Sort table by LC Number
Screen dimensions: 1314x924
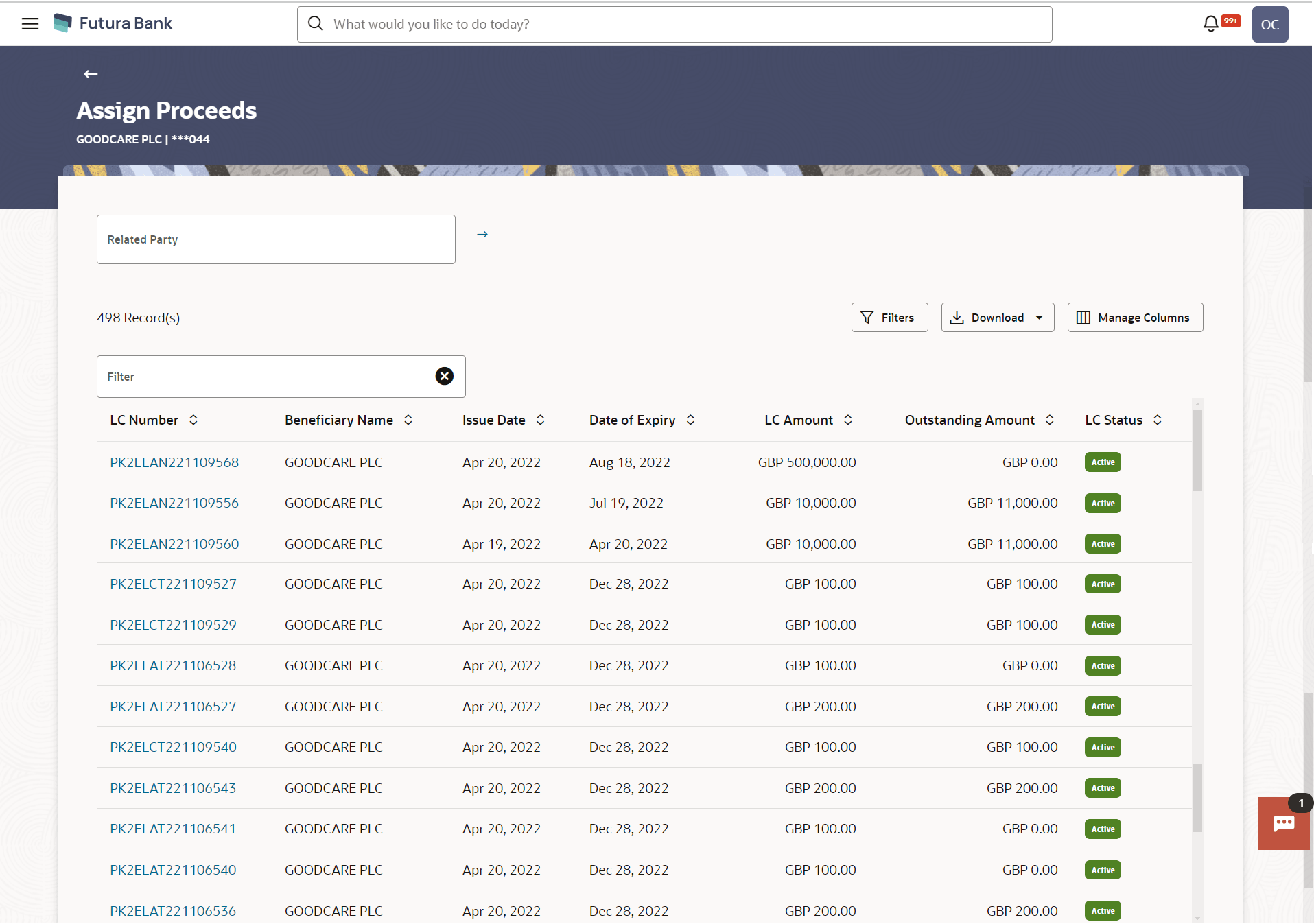193,420
